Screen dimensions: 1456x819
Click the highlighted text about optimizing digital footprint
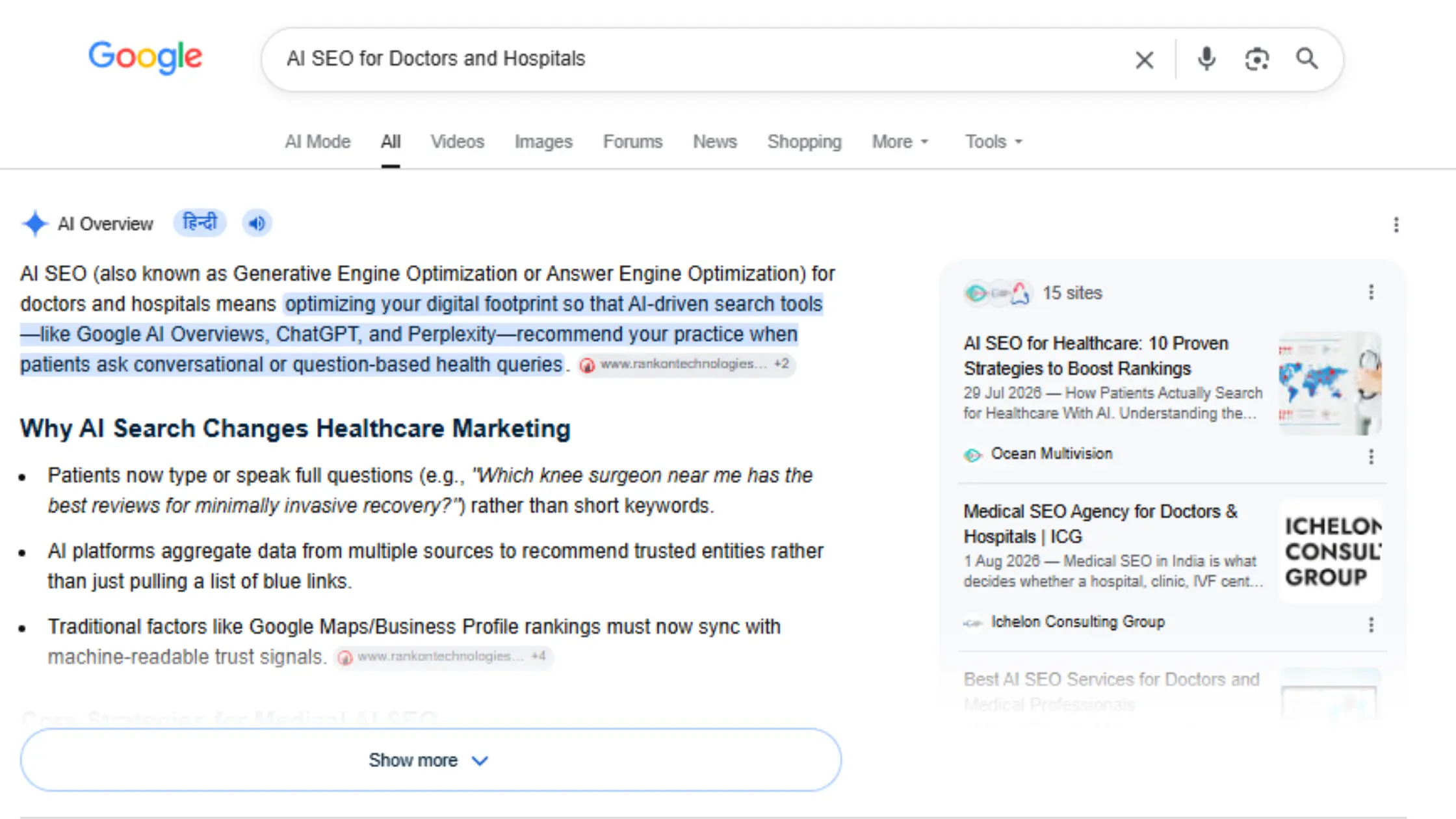(x=422, y=334)
